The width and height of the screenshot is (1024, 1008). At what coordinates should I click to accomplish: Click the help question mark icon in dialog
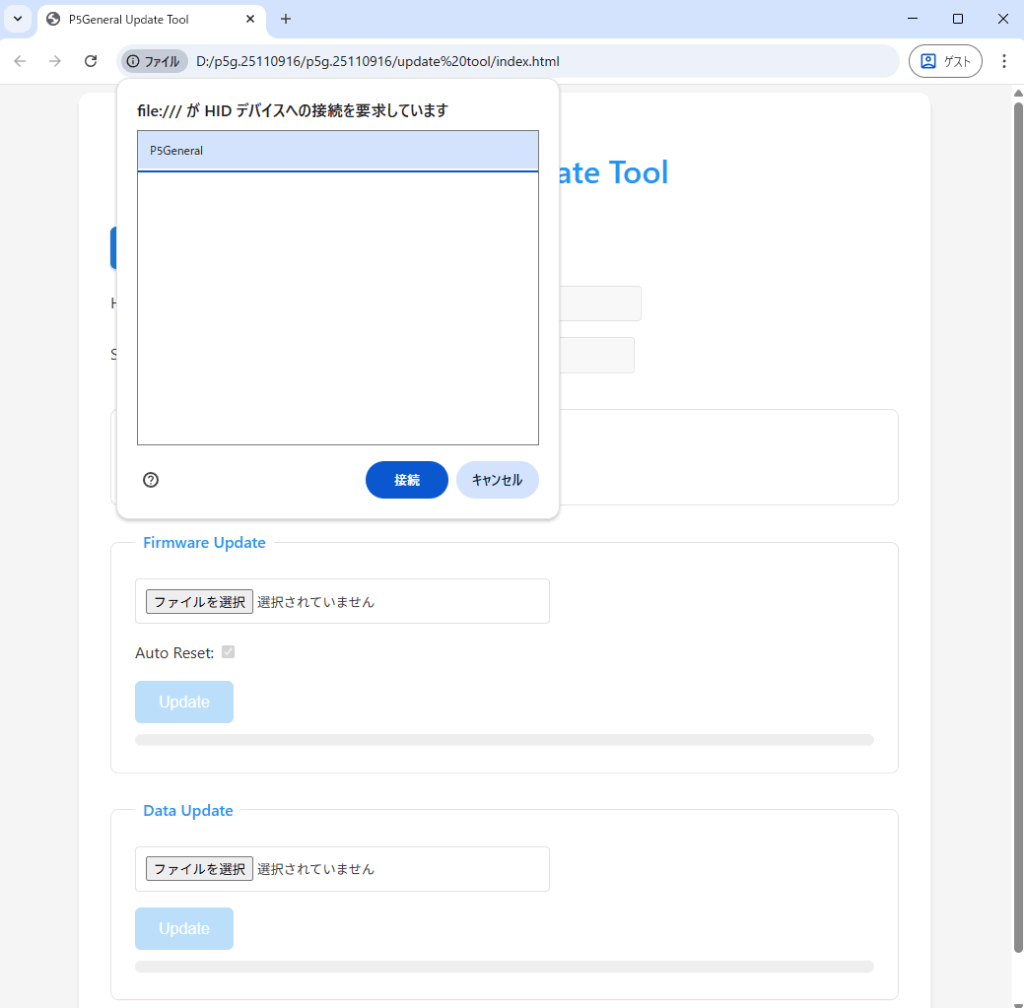[151, 480]
